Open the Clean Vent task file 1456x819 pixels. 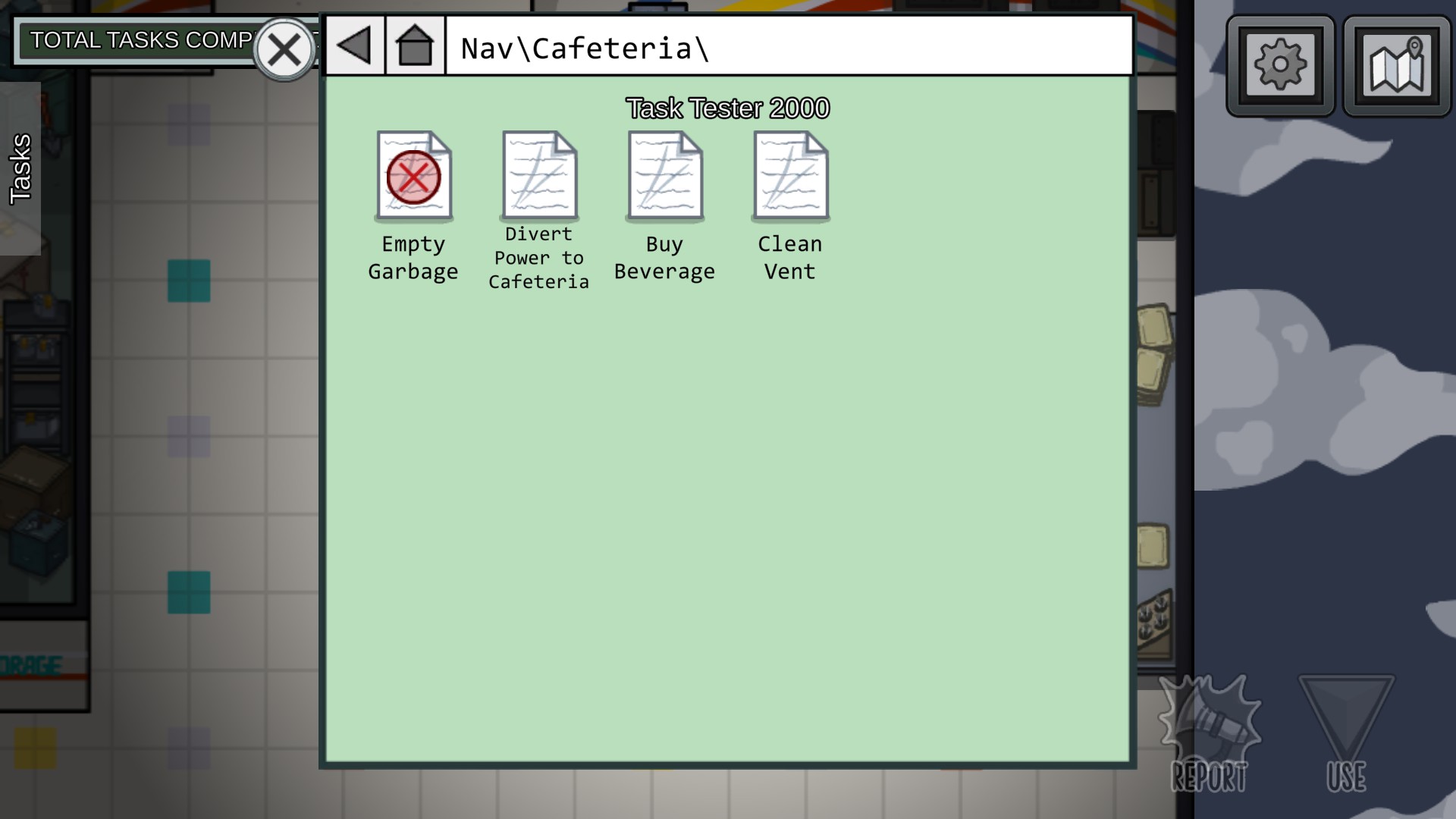tap(790, 176)
